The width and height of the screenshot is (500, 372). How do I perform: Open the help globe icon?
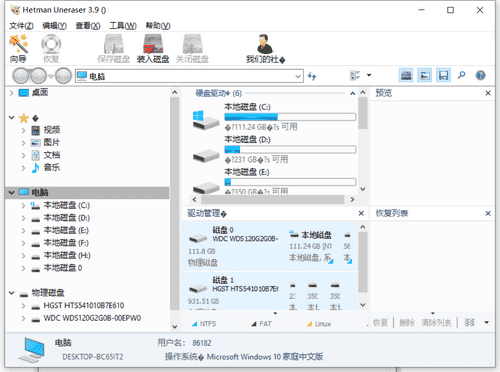tap(480, 75)
